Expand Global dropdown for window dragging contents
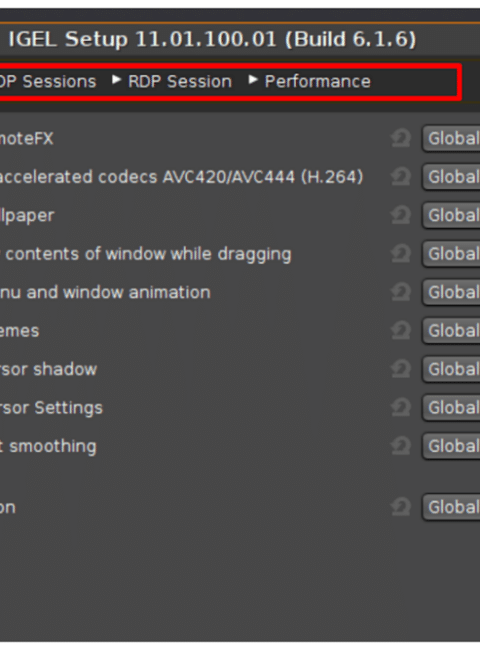This screenshot has width=480, height=650. tap(451, 254)
